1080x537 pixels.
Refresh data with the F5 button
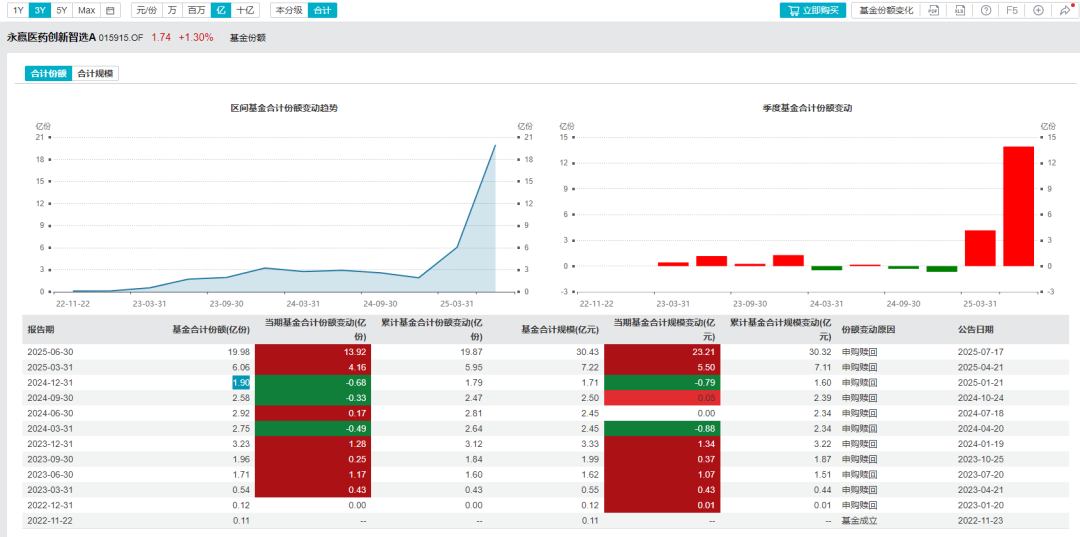[x=1012, y=10]
